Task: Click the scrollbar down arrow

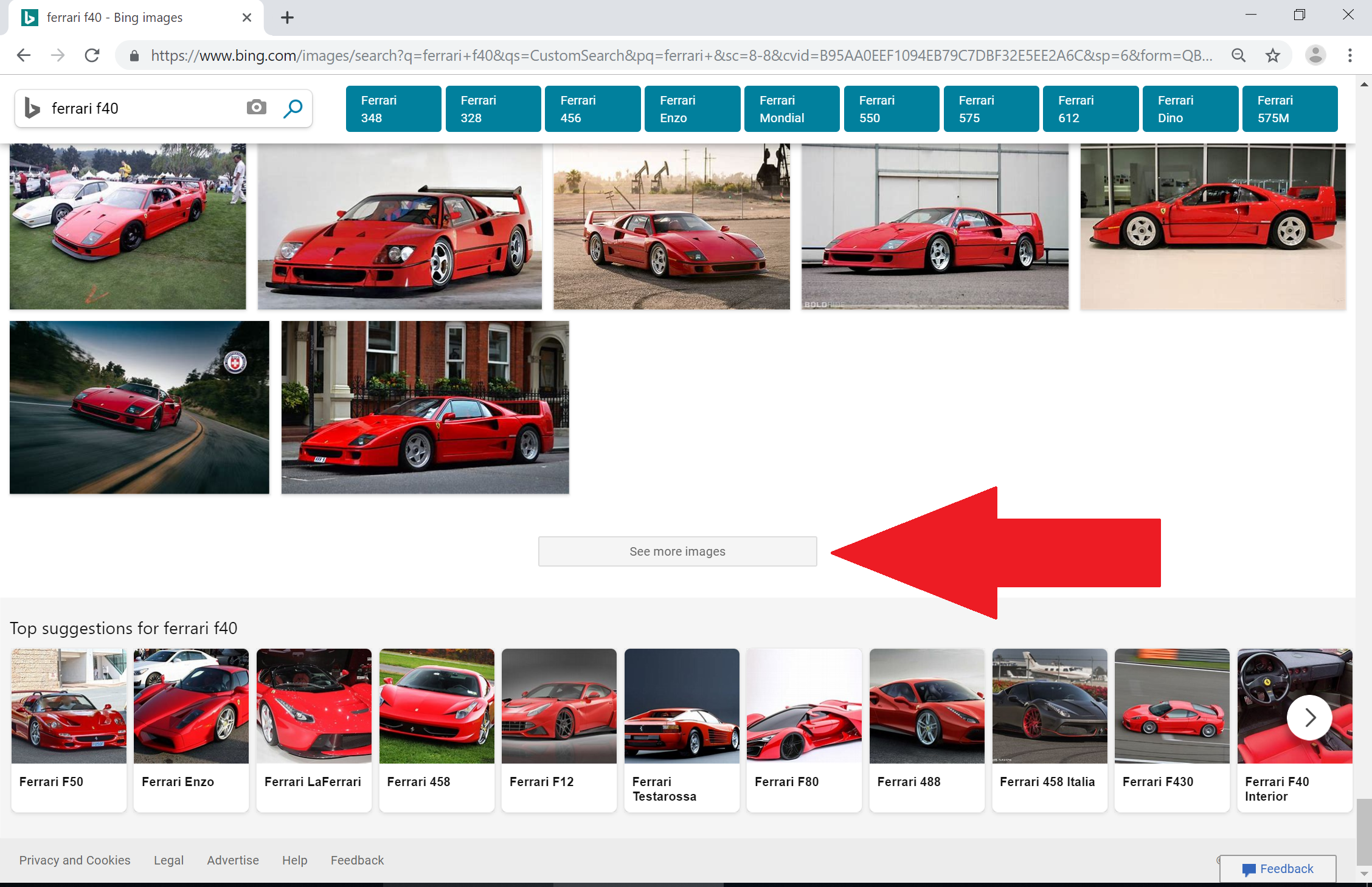Action: coord(1364,874)
